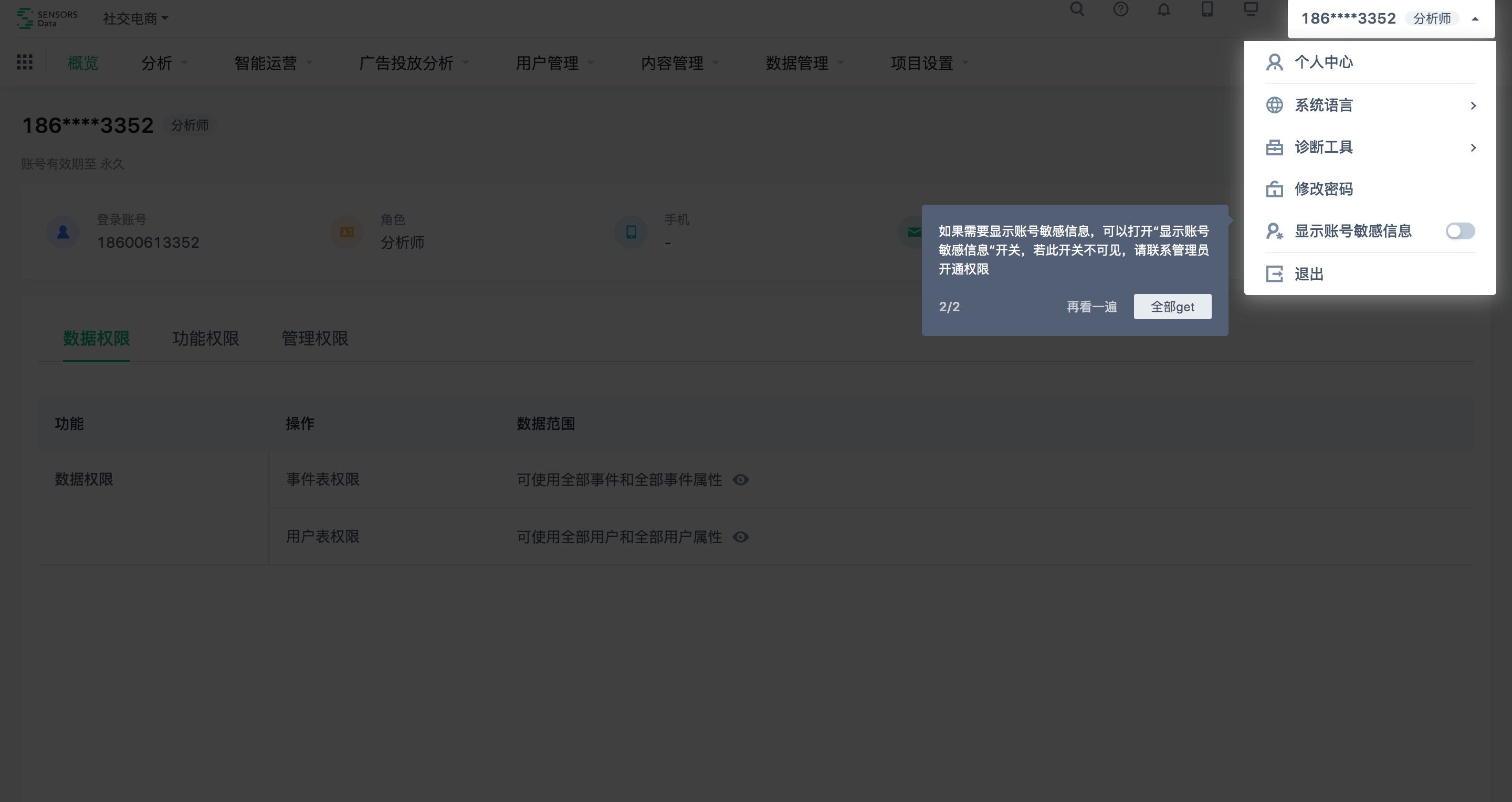
Task: Click the 事件表权限 row cell
Action: pos(322,479)
